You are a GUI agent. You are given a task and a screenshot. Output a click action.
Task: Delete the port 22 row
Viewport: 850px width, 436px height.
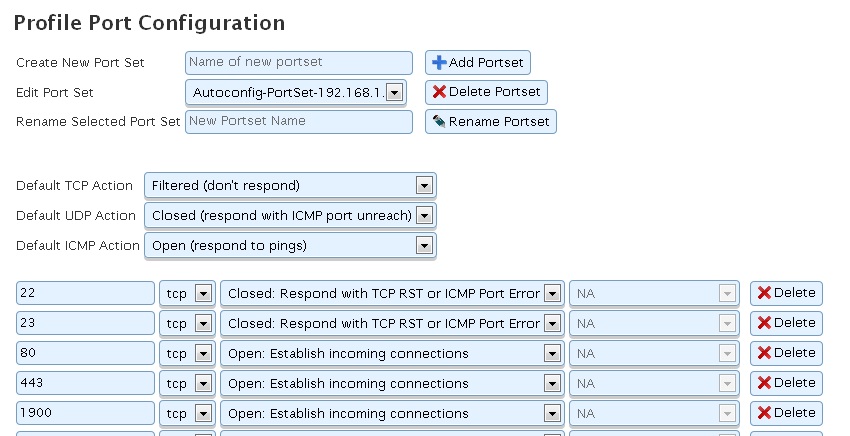[x=786, y=293]
